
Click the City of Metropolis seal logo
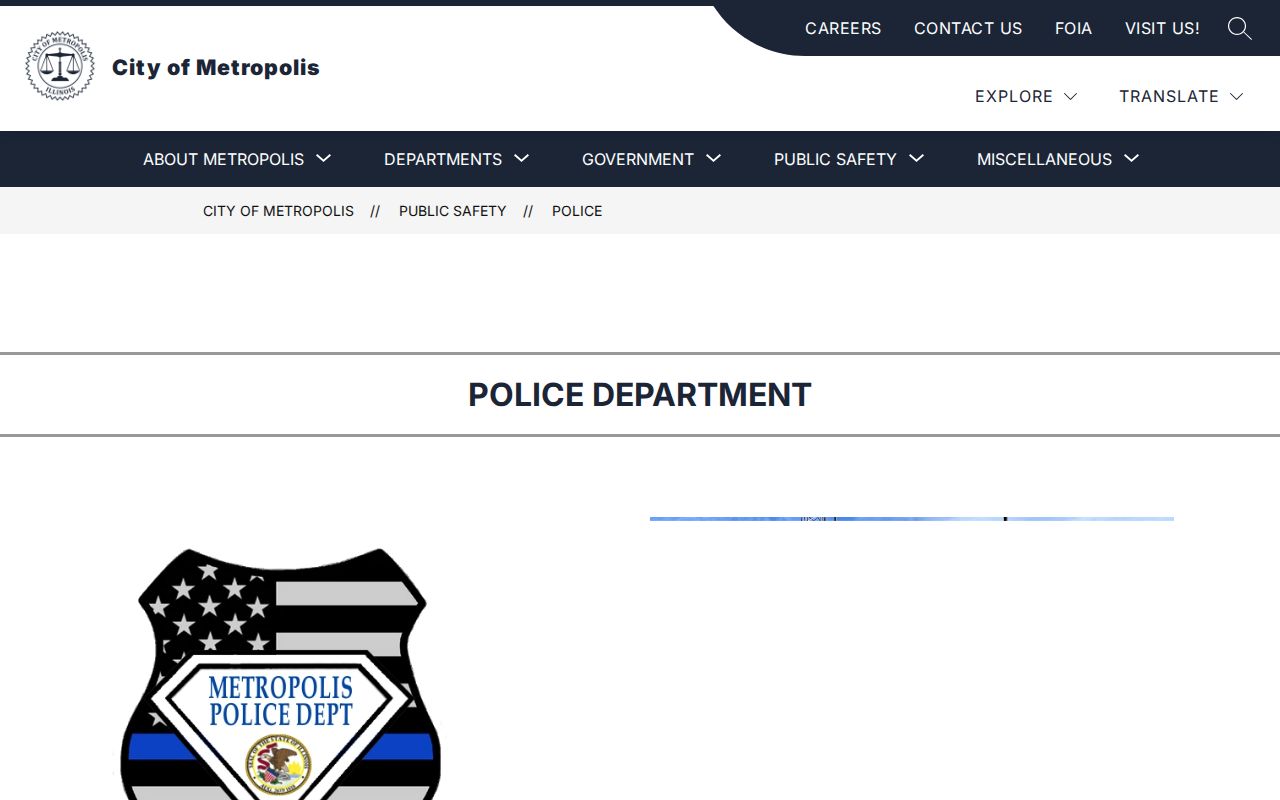[x=60, y=66]
